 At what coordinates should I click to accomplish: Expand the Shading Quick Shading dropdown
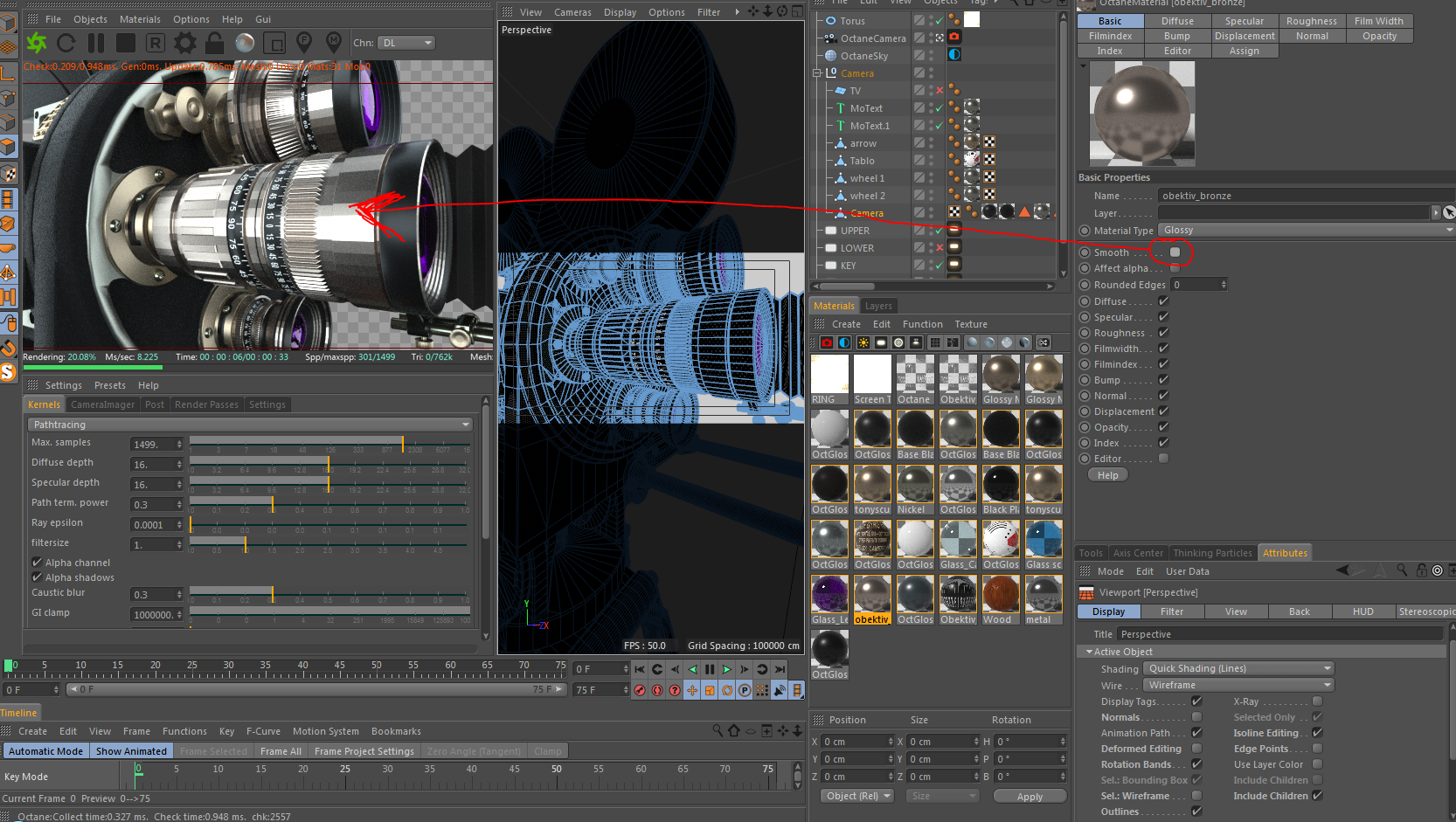[1239, 669]
